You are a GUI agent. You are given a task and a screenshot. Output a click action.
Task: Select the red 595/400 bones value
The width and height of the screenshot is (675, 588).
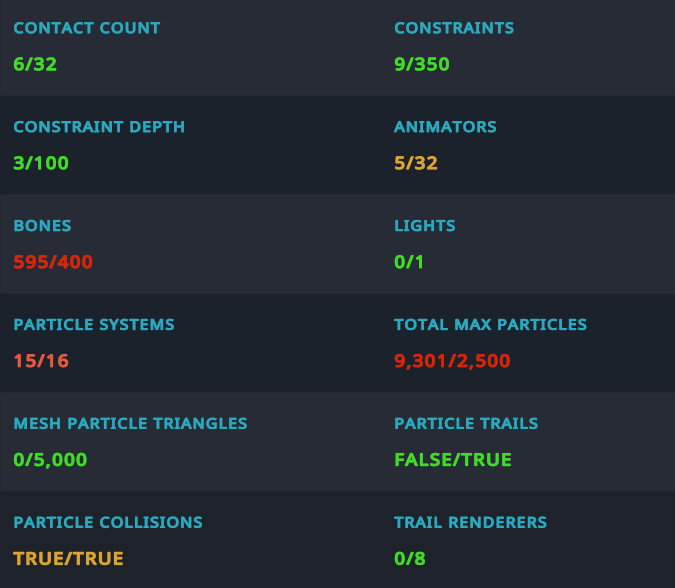[x=53, y=262]
